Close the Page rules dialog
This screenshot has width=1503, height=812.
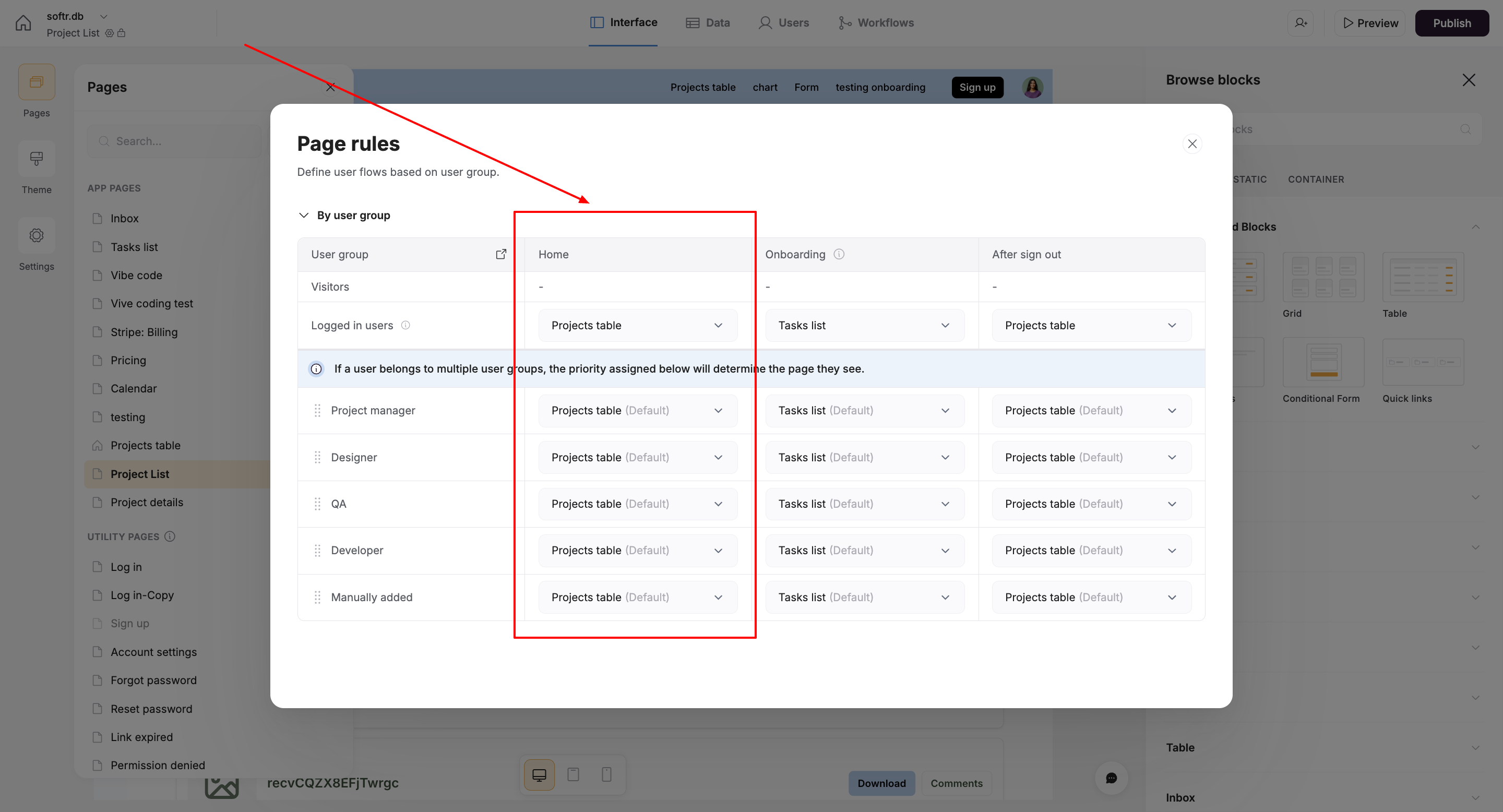coord(1192,144)
